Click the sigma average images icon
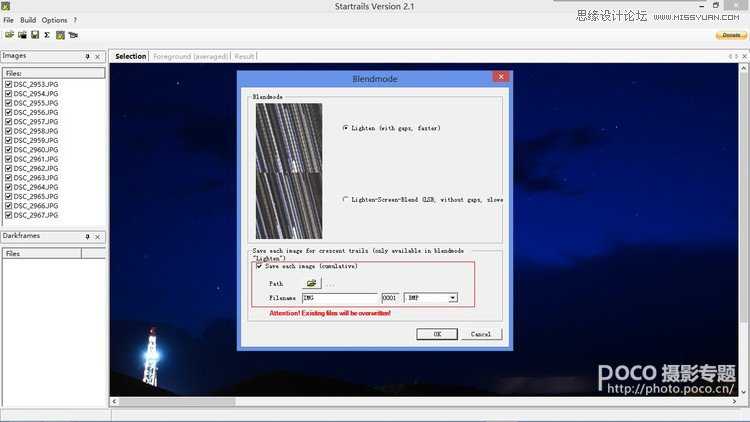The width and height of the screenshot is (750, 422). 47,34
